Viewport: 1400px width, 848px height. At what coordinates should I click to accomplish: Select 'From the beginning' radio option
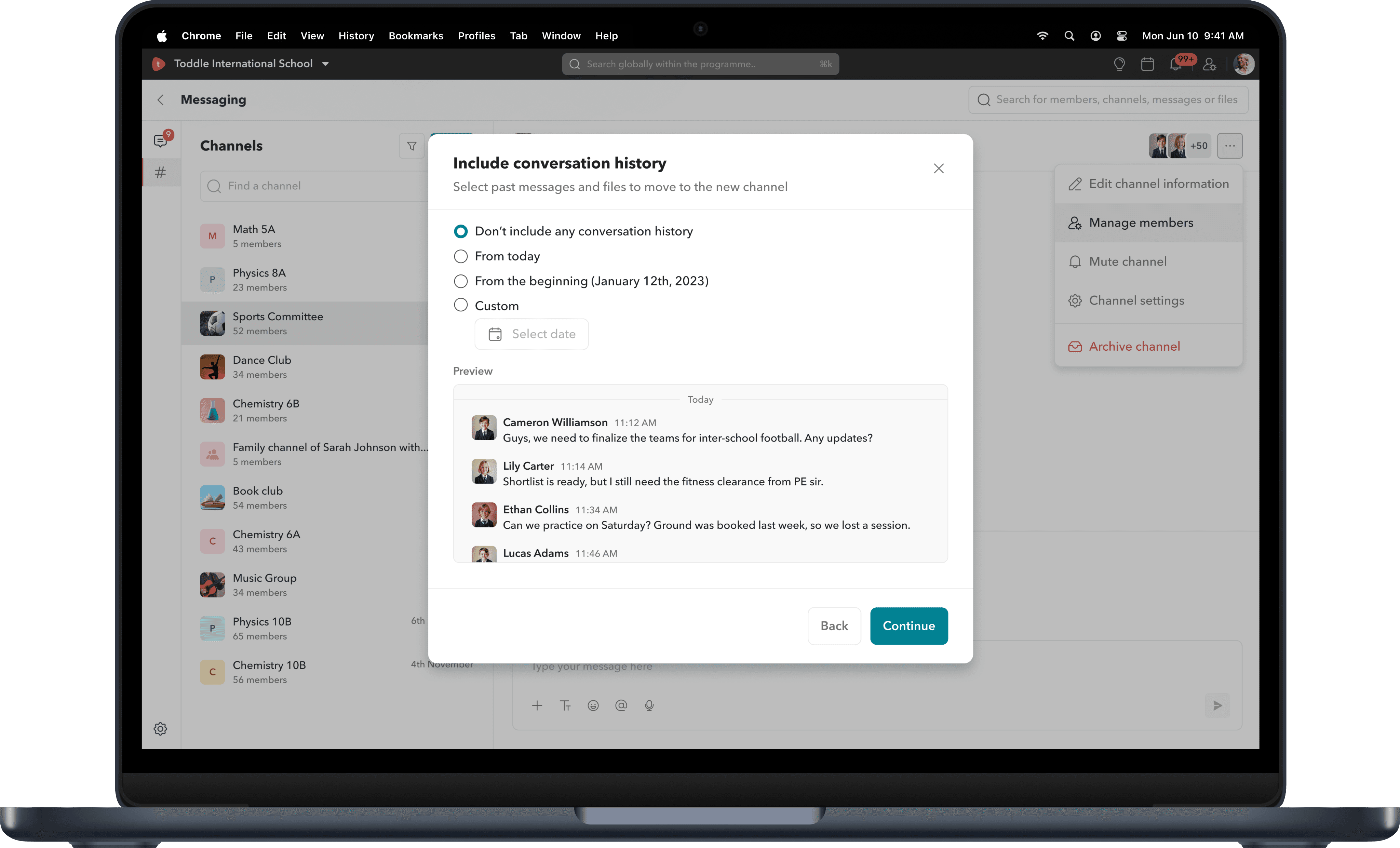[461, 281]
